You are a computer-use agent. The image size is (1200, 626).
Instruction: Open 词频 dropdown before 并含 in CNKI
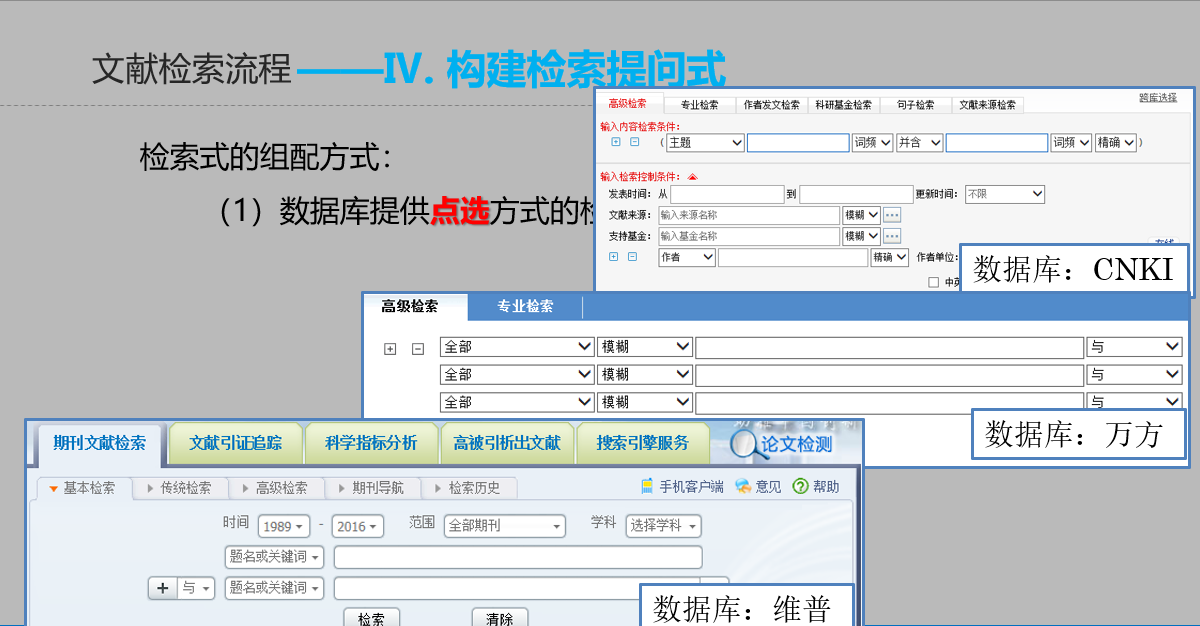(x=872, y=143)
